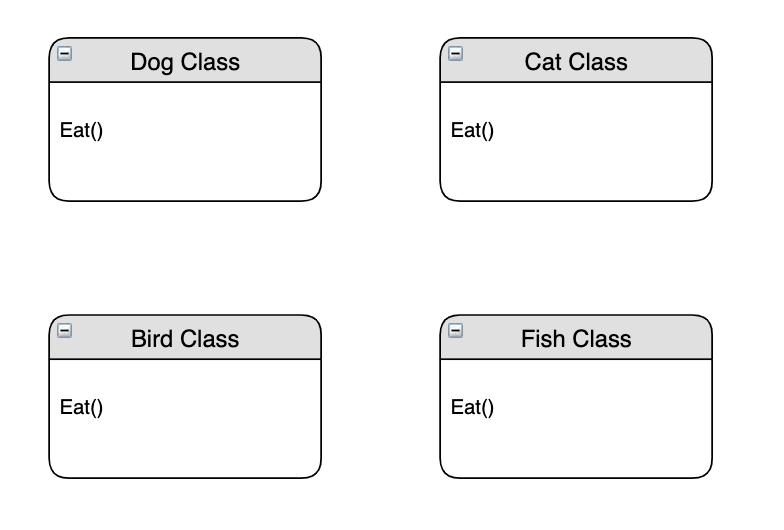Click blank canvas between Dog and Bird classes
Screen dimensions: 784x530
pyautogui.click(x=185, y=258)
